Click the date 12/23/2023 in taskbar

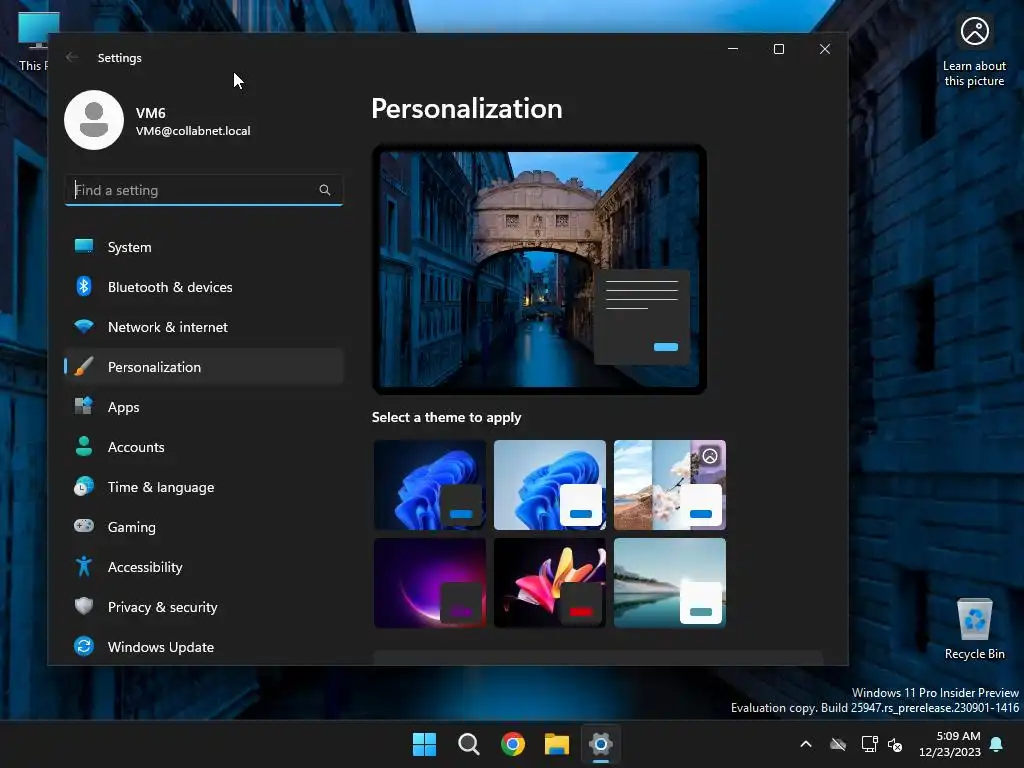(x=950, y=752)
